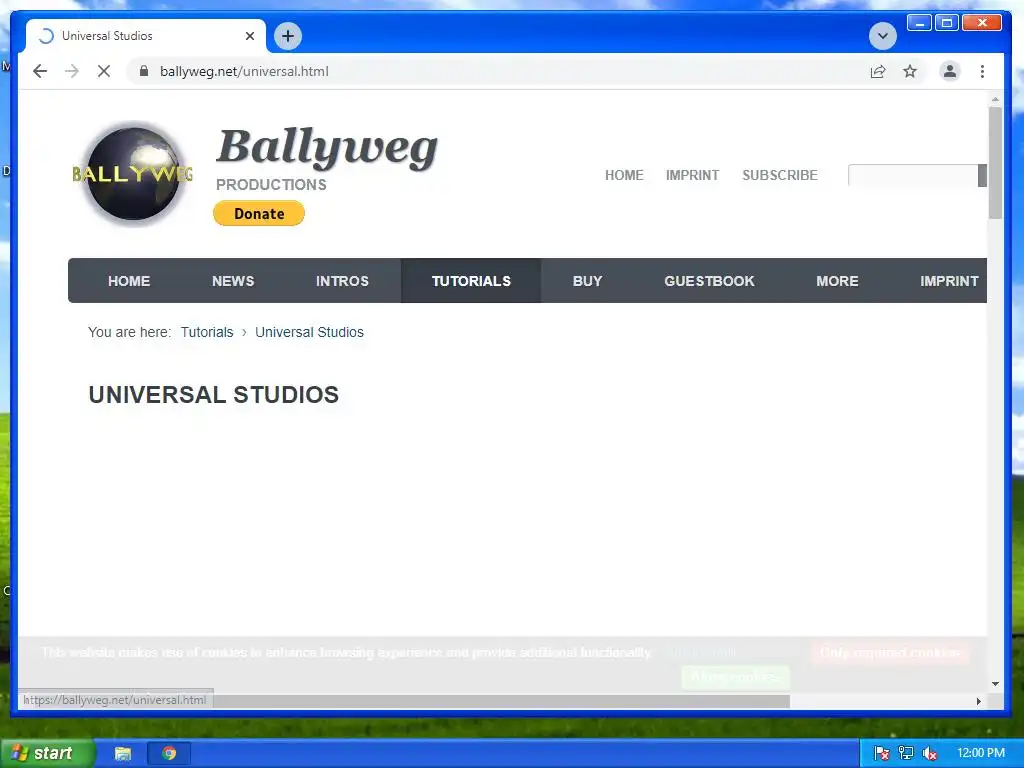Open the Tutorials breadcrumb link

207,332
